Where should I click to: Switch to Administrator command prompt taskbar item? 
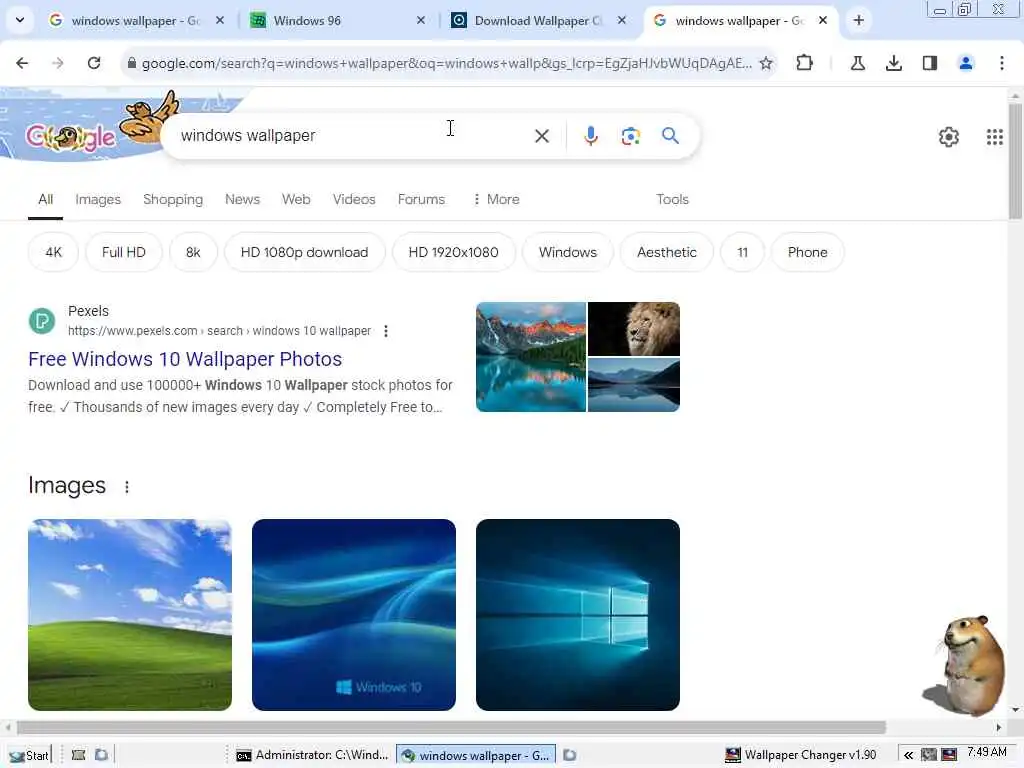tap(312, 756)
